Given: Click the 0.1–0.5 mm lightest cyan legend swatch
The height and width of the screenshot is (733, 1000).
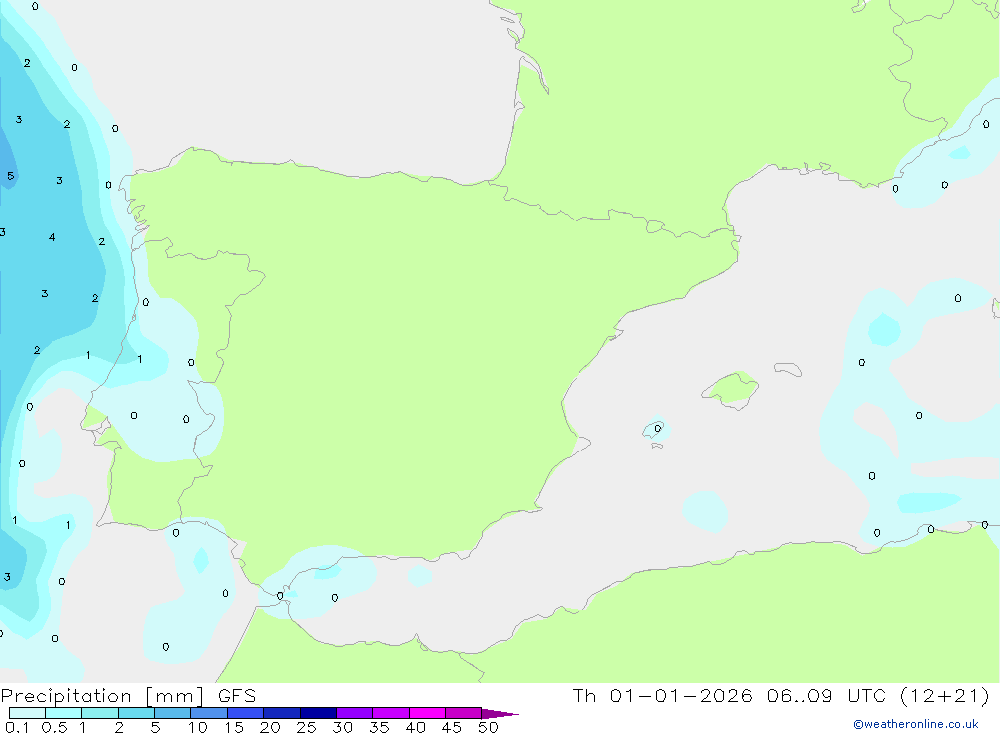Looking at the screenshot, I should 27,713.
